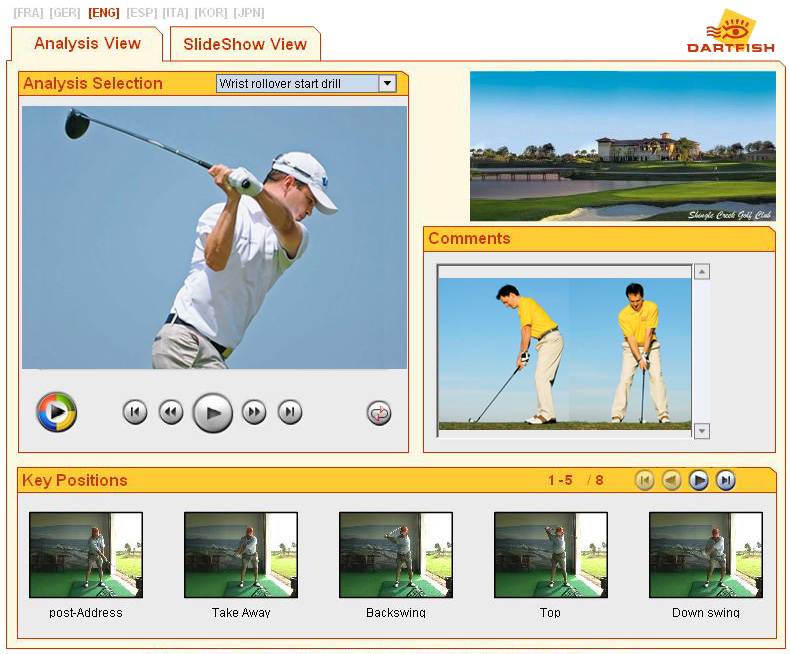Select Japanese language [JPN]
Screen dimensions: 790x654
[x=249, y=13]
